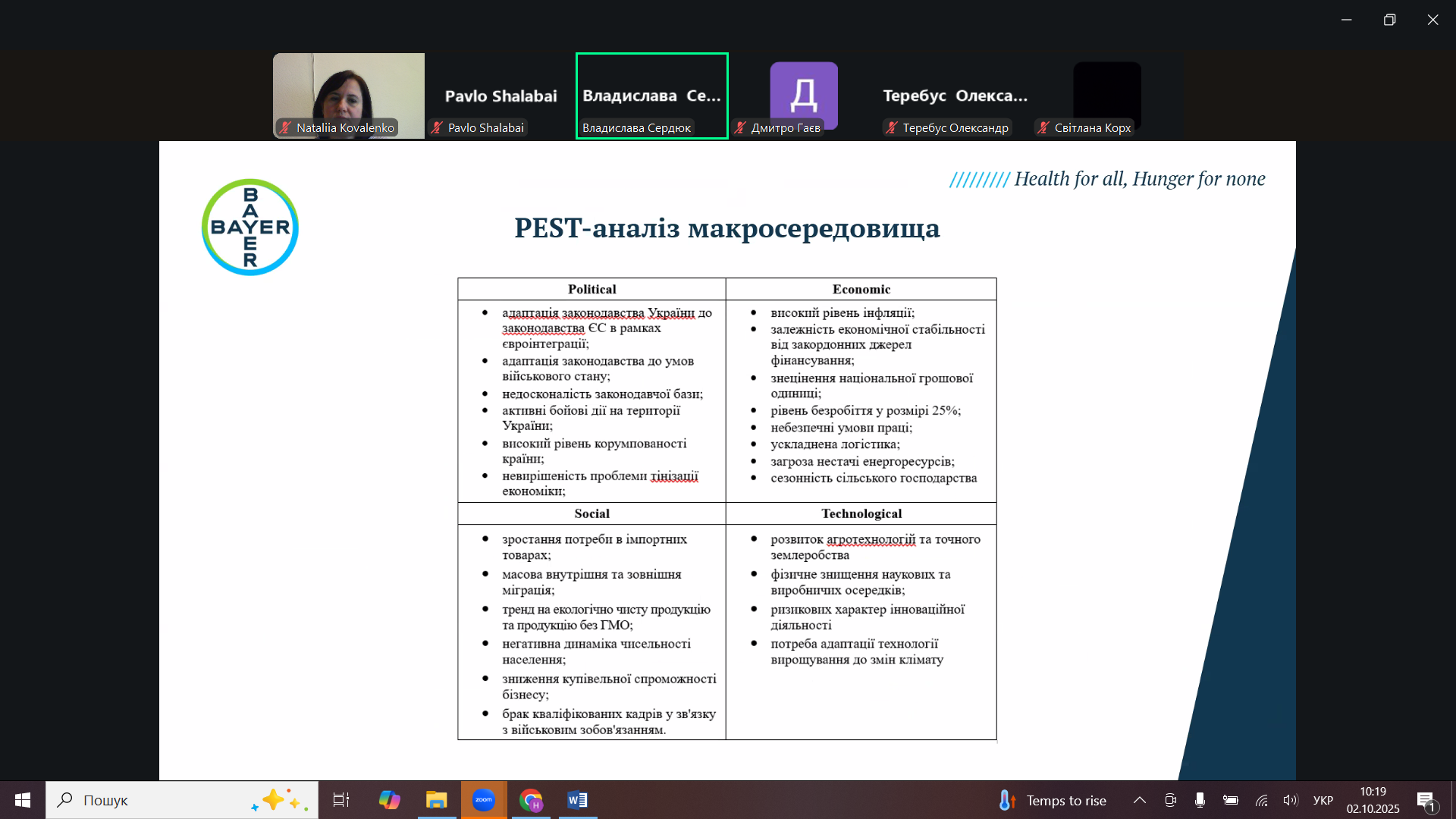The height and width of the screenshot is (819, 1456).
Task: Open Google Chrome taskbar icon
Action: click(531, 800)
